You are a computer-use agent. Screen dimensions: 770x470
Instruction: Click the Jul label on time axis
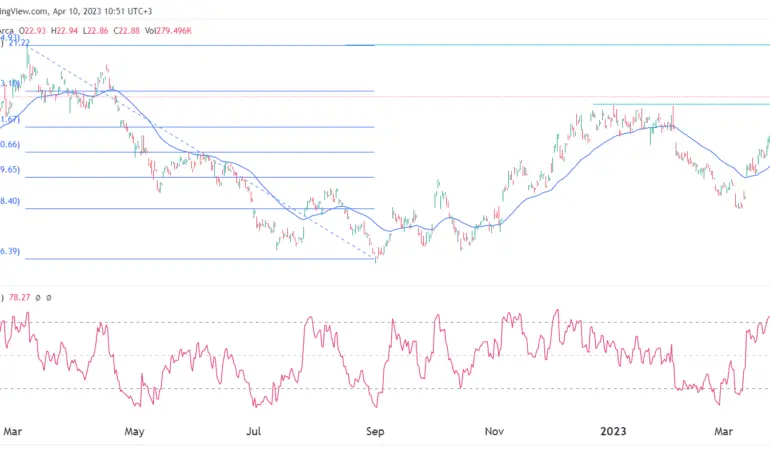pos(253,431)
